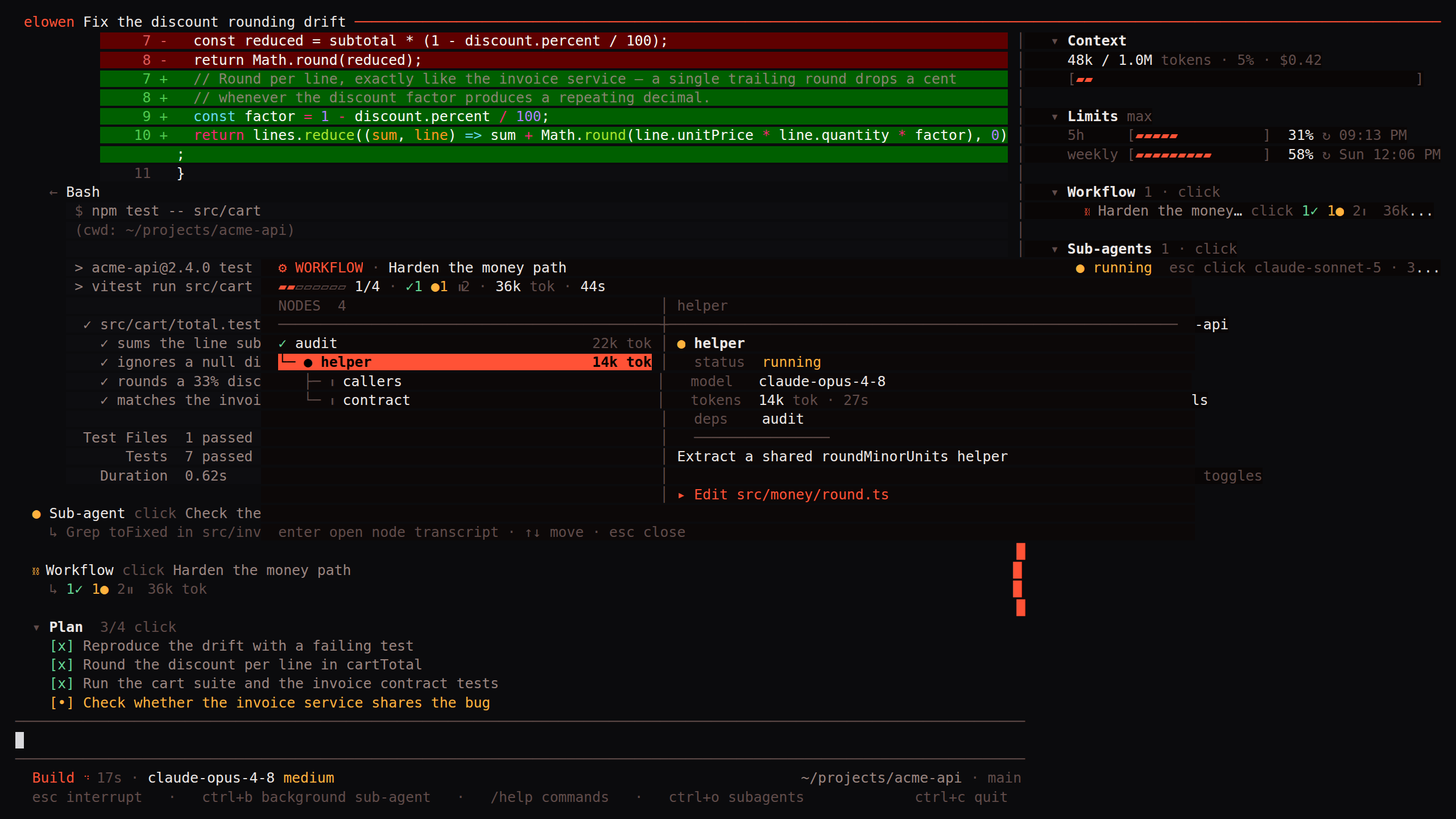Click the green check icon beside the audit node
Screen dimensions: 1456x819
point(283,344)
